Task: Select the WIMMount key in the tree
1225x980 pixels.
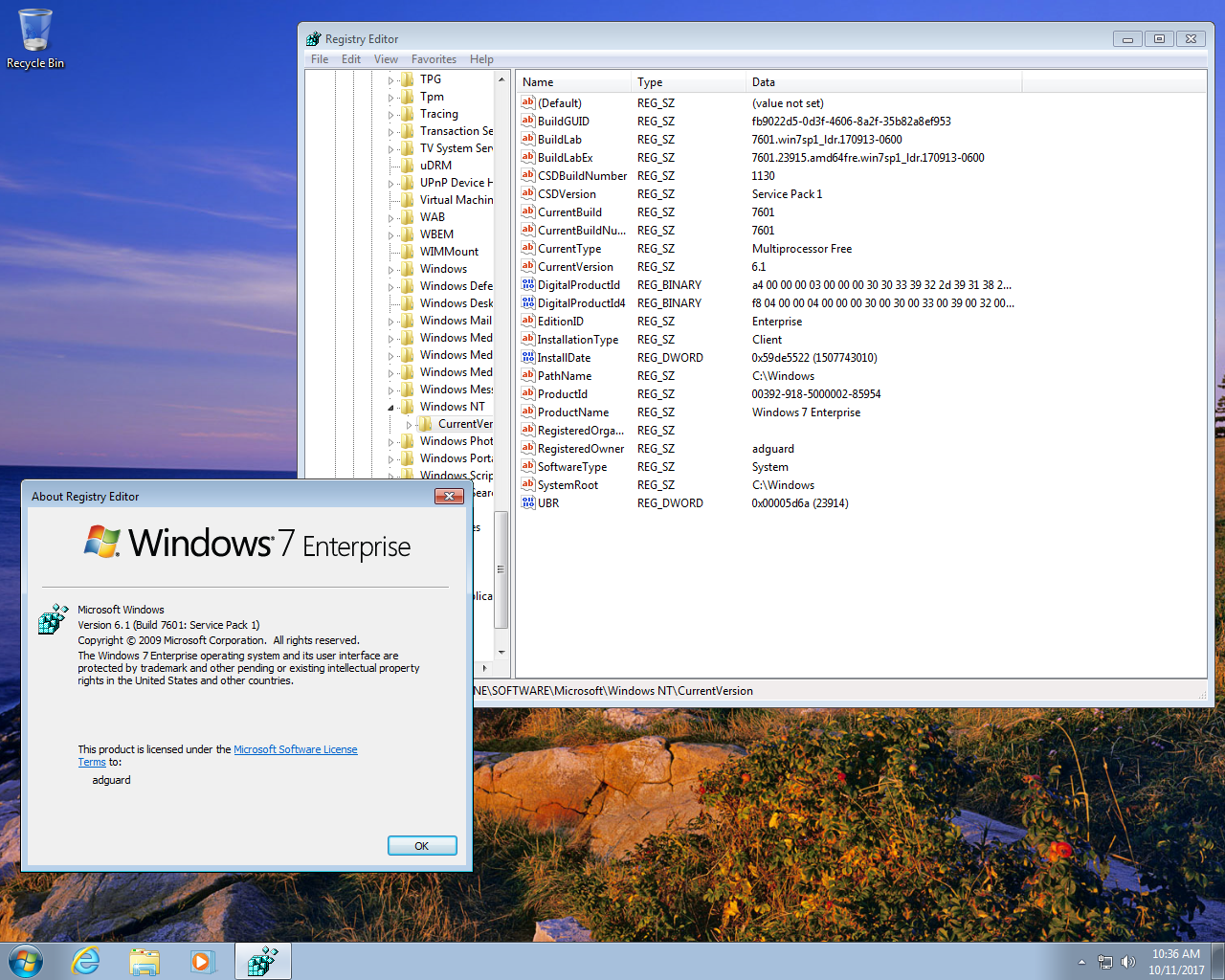Action: 449,252
